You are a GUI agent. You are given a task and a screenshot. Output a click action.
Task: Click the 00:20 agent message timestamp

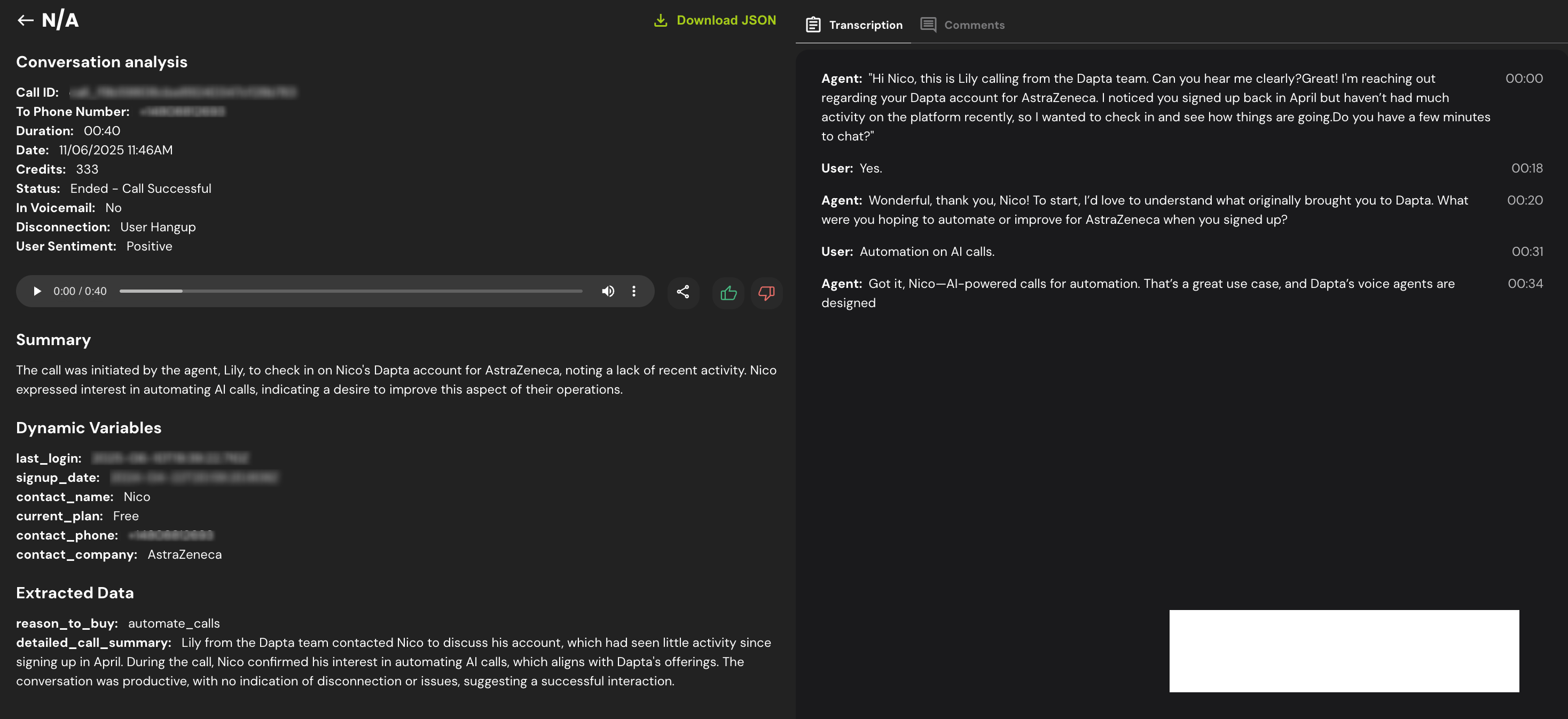(1525, 200)
